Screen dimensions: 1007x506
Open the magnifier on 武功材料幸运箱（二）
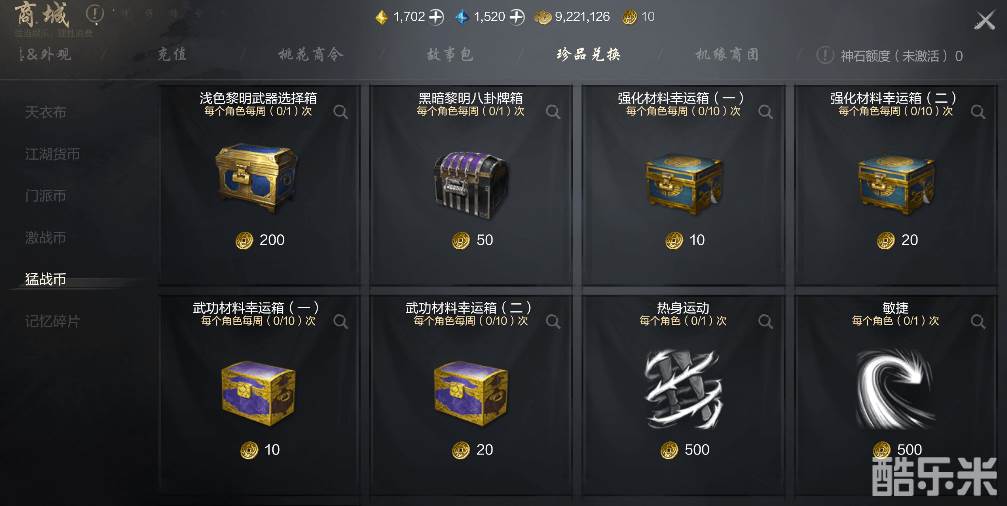(553, 322)
